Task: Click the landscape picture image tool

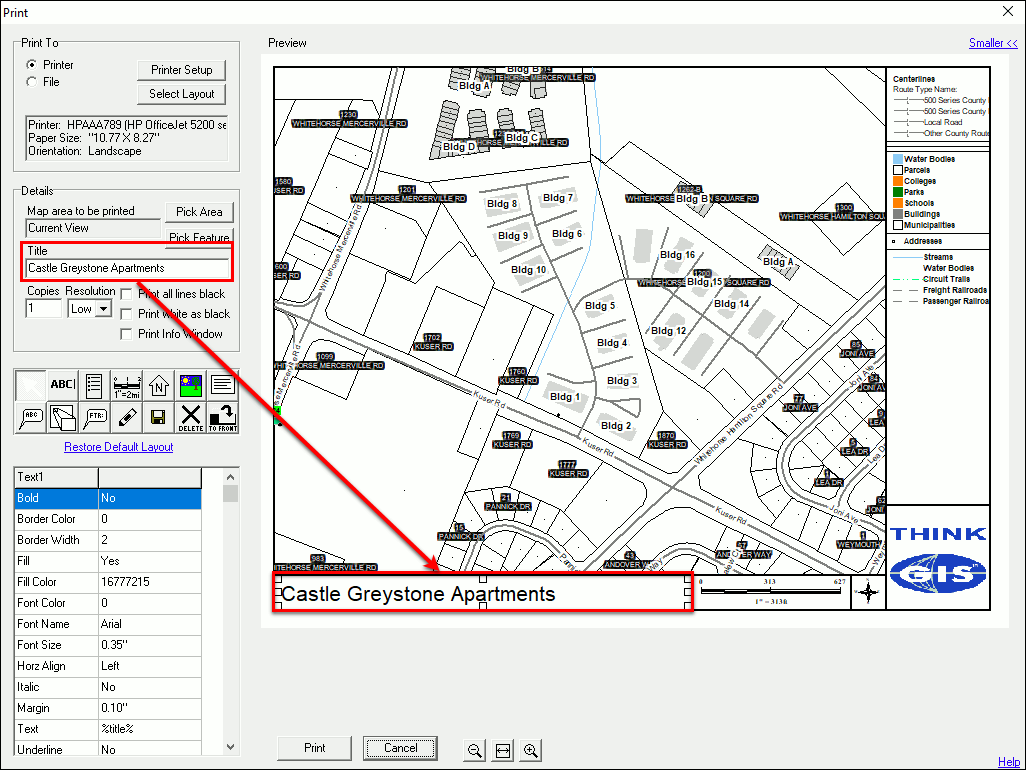Action: [x=190, y=385]
